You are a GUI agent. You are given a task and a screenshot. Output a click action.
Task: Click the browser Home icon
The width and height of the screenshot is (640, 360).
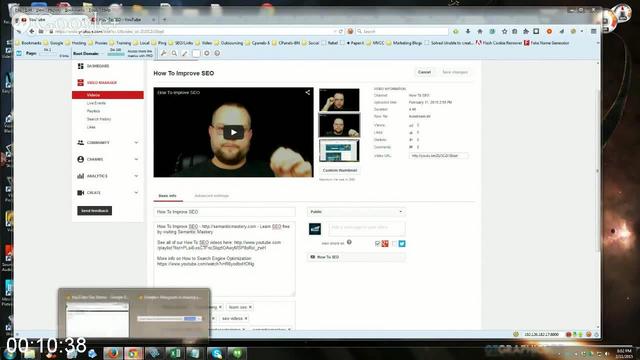[480, 31]
